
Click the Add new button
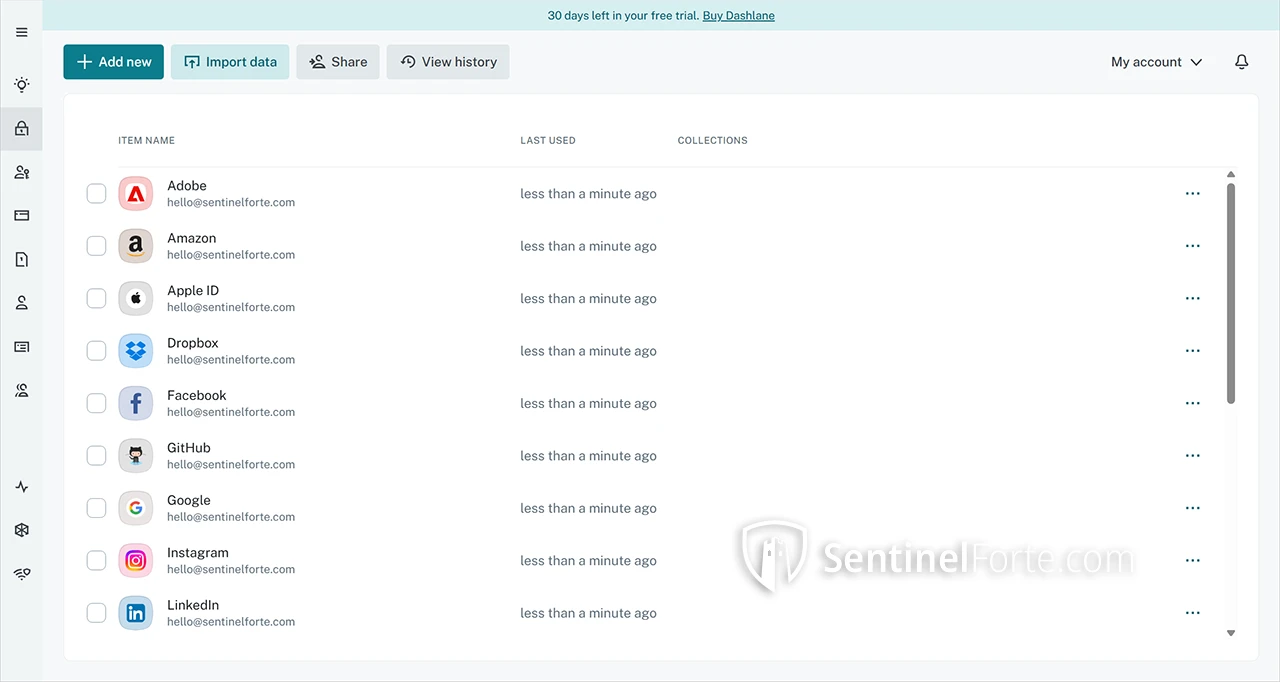tap(113, 62)
